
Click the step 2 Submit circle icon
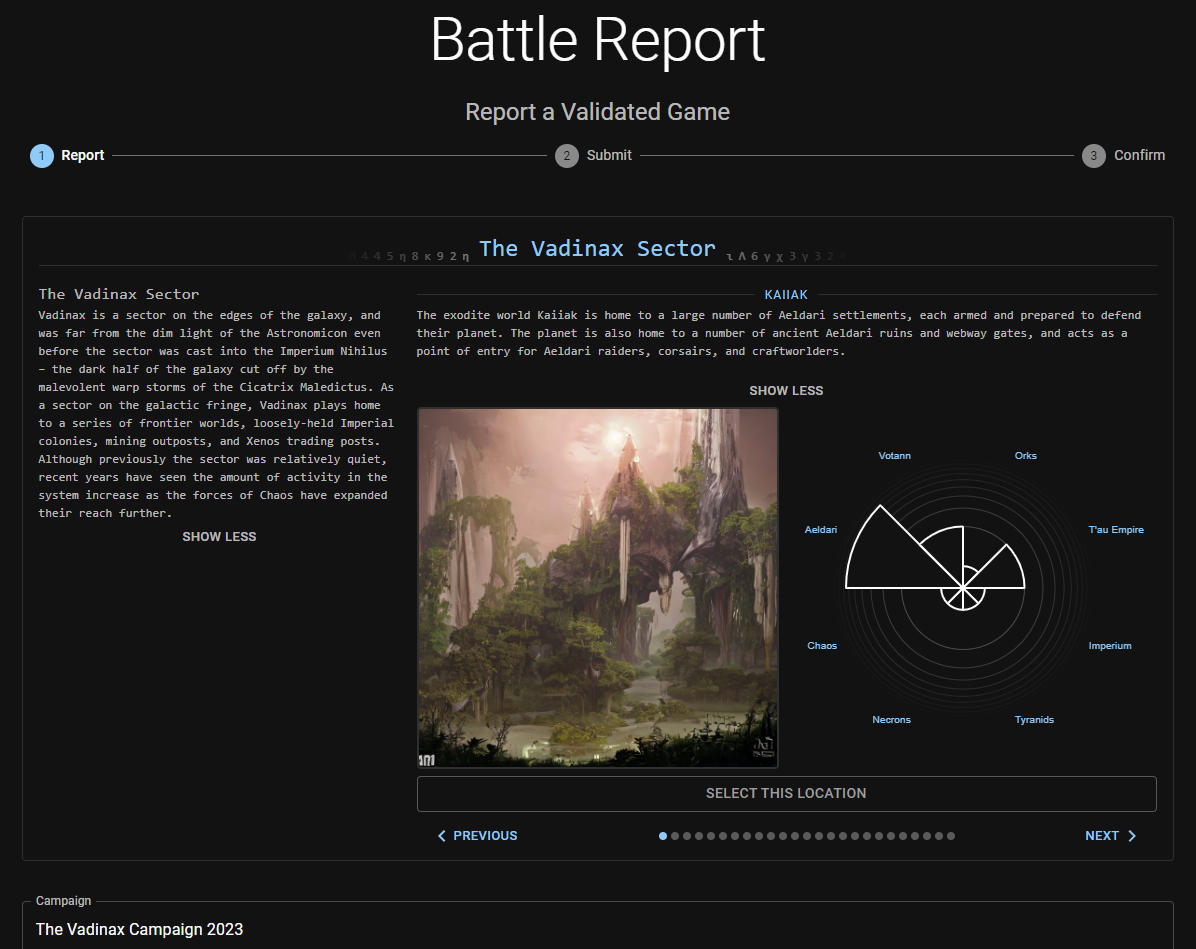click(x=567, y=156)
